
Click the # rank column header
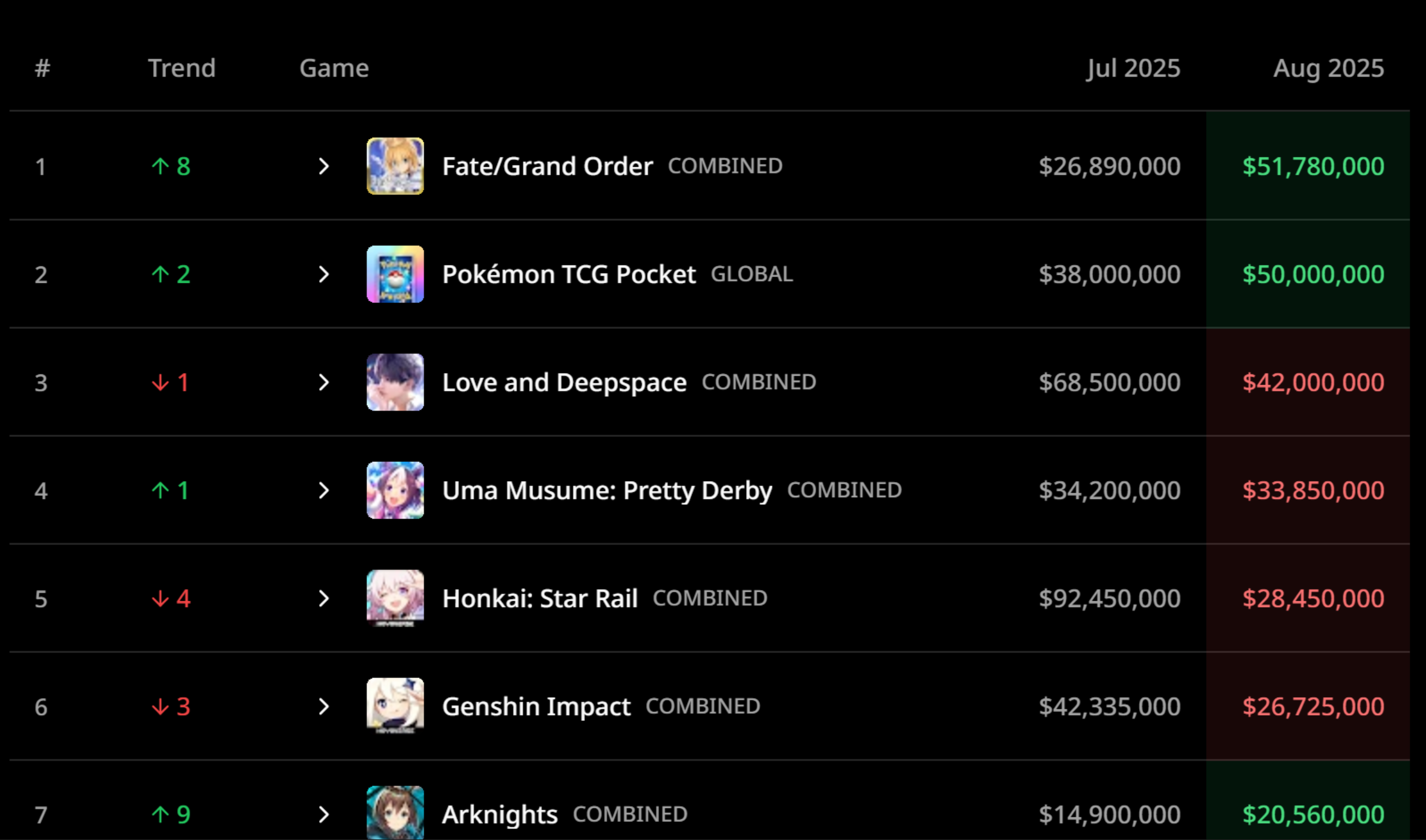pyautogui.click(x=42, y=68)
